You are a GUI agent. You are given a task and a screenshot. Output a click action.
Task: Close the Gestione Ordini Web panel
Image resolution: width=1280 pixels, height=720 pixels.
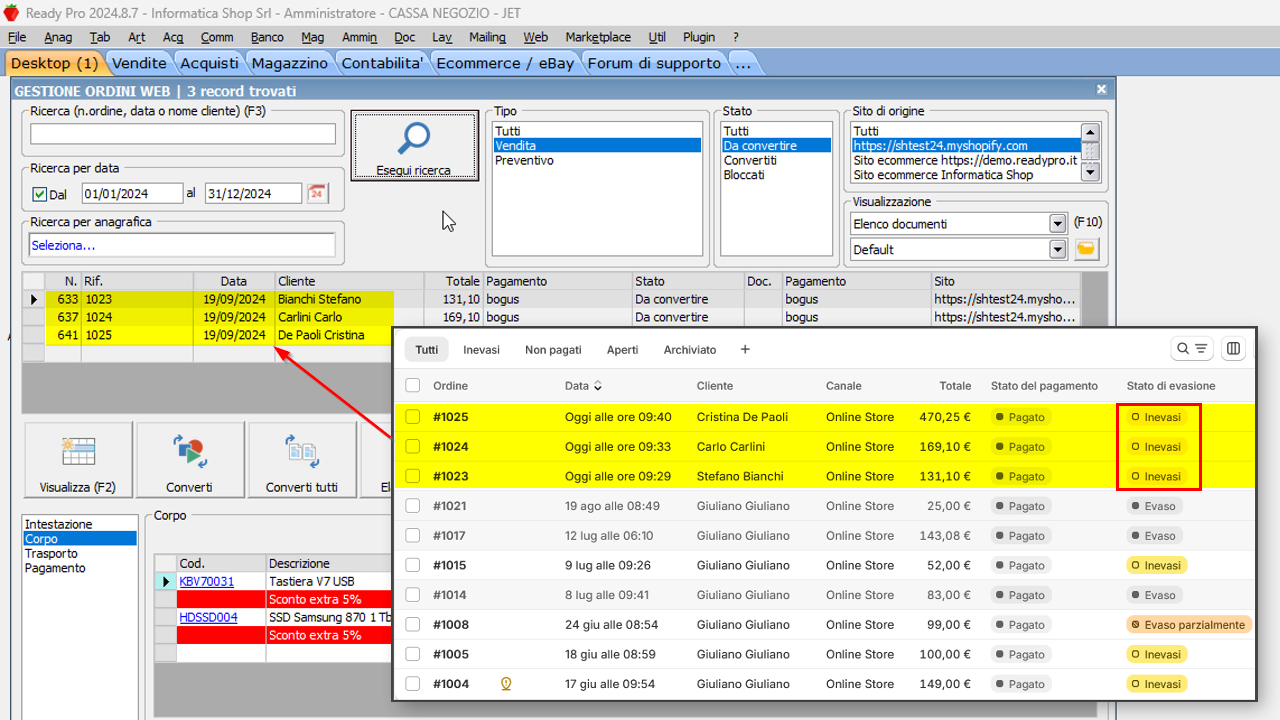[x=1101, y=89]
